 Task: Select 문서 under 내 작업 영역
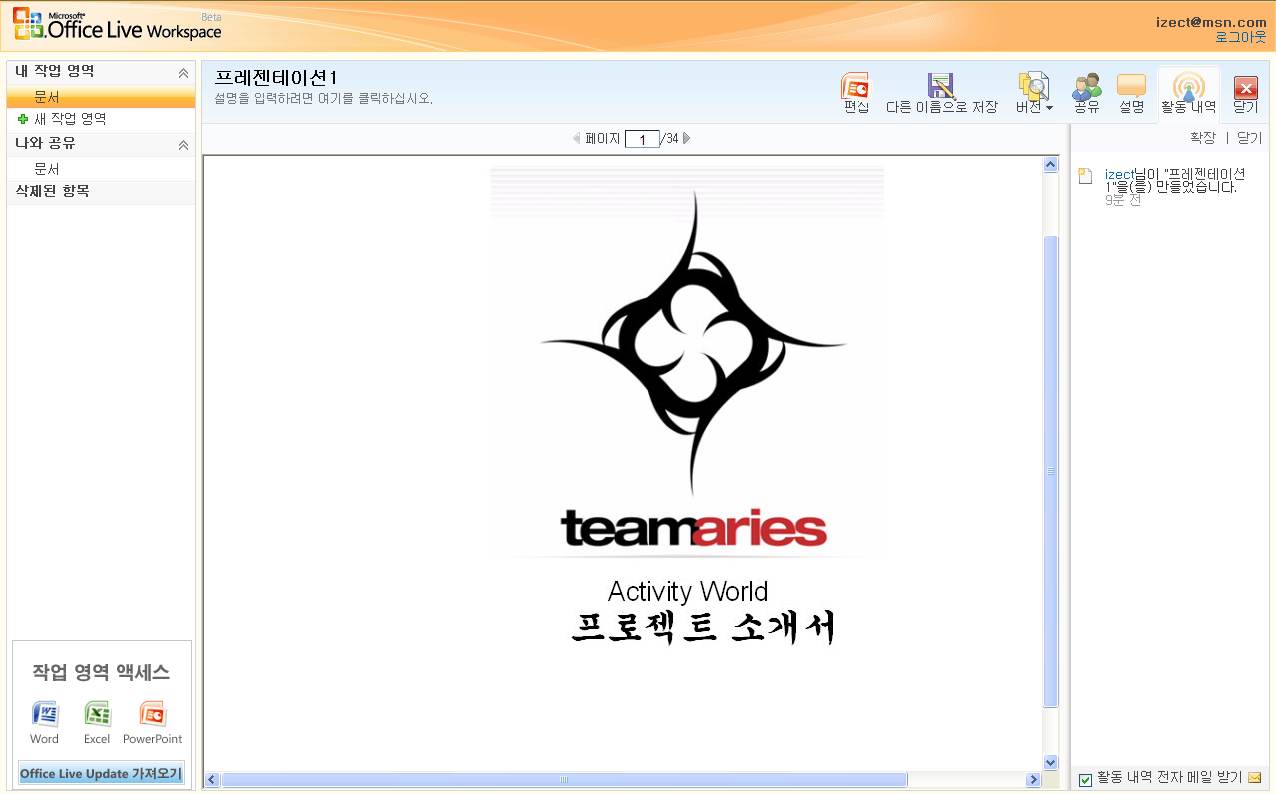click(45, 95)
